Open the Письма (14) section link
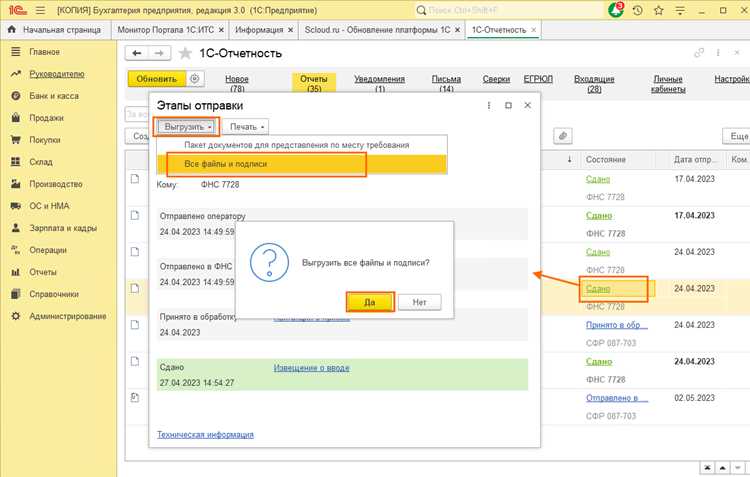Image resolution: width=750 pixels, height=477 pixels. tap(446, 83)
